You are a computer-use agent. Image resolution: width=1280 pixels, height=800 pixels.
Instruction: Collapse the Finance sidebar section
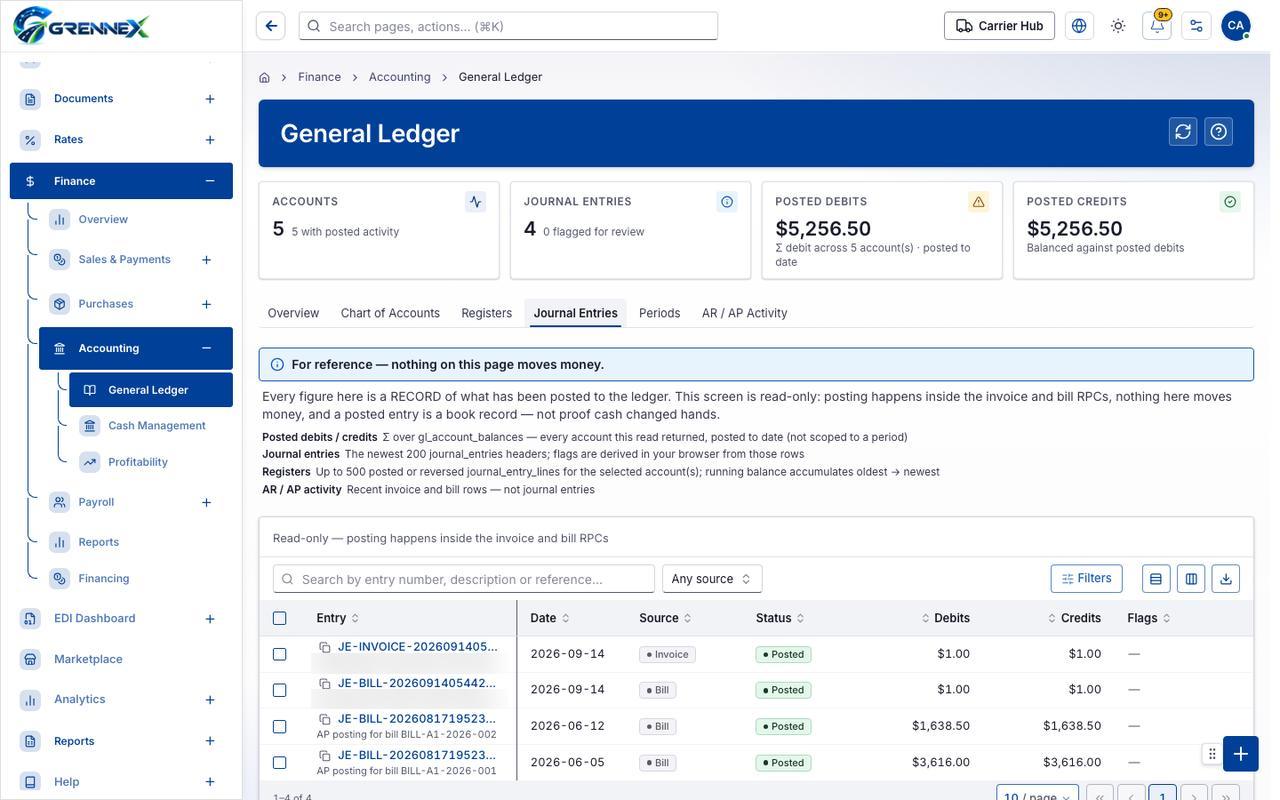(x=210, y=181)
